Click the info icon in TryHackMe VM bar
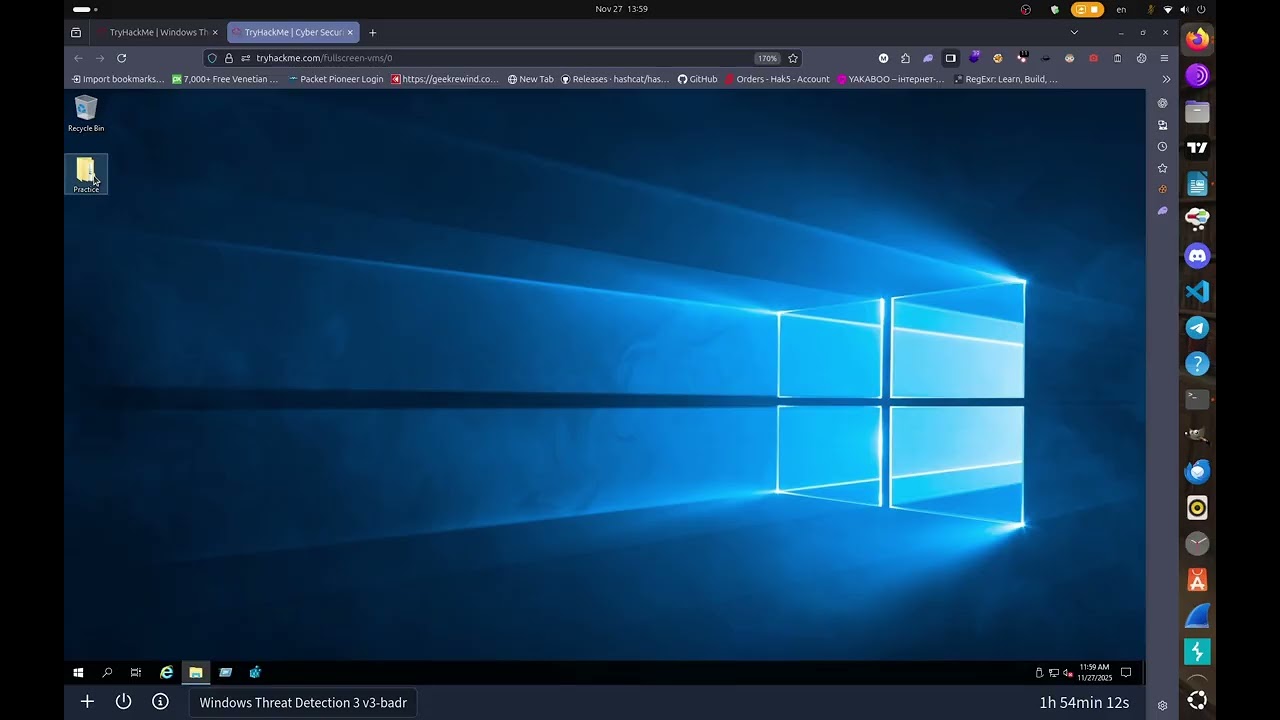The image size is (1280, 720). [x=160, y=702]
